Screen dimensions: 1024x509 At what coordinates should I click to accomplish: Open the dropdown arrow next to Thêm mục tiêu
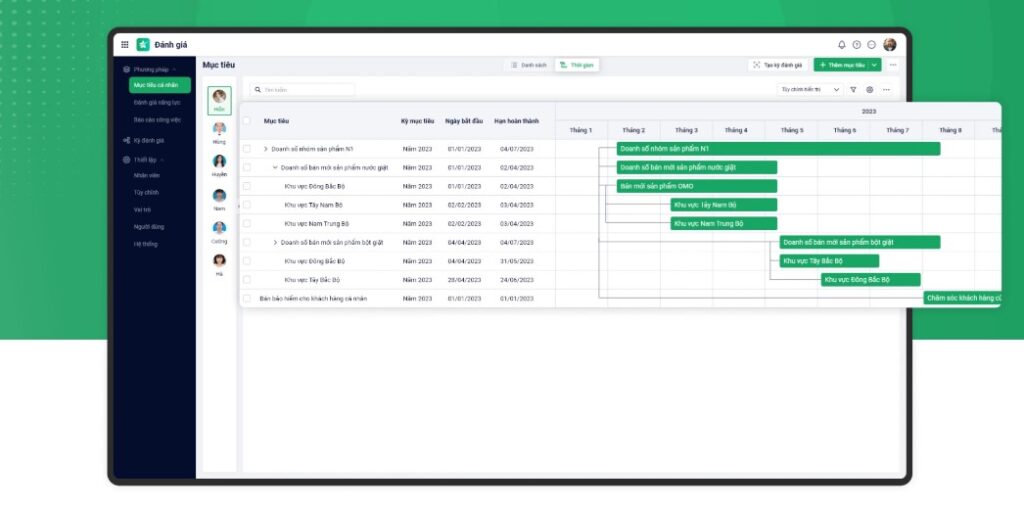875,65
